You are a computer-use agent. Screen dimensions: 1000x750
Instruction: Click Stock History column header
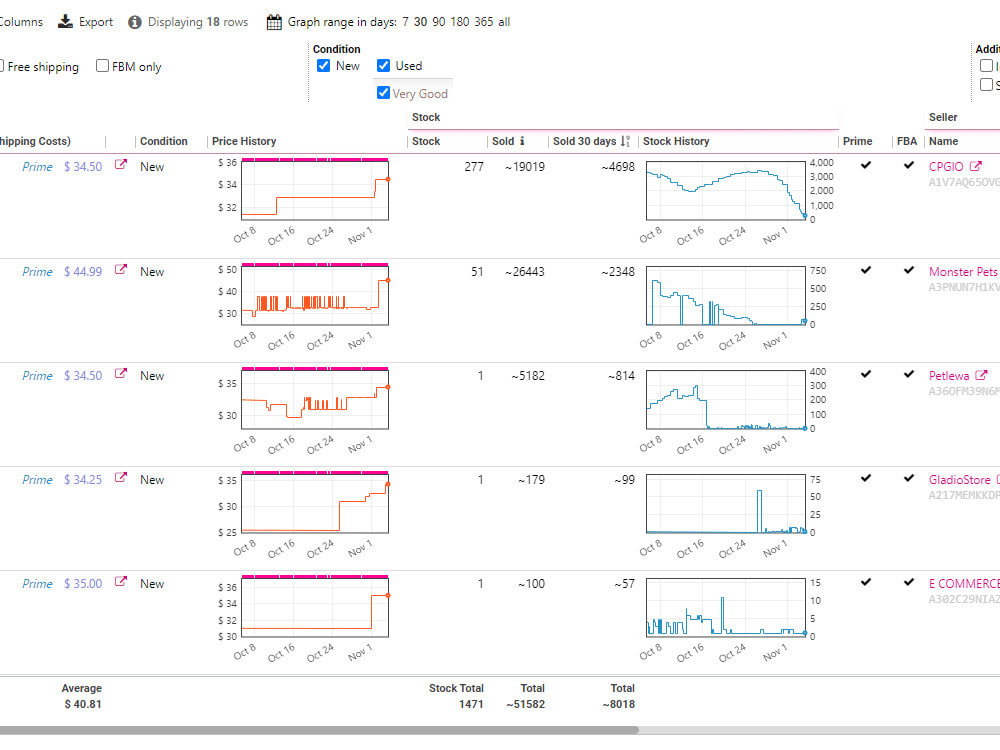point(676,141)
